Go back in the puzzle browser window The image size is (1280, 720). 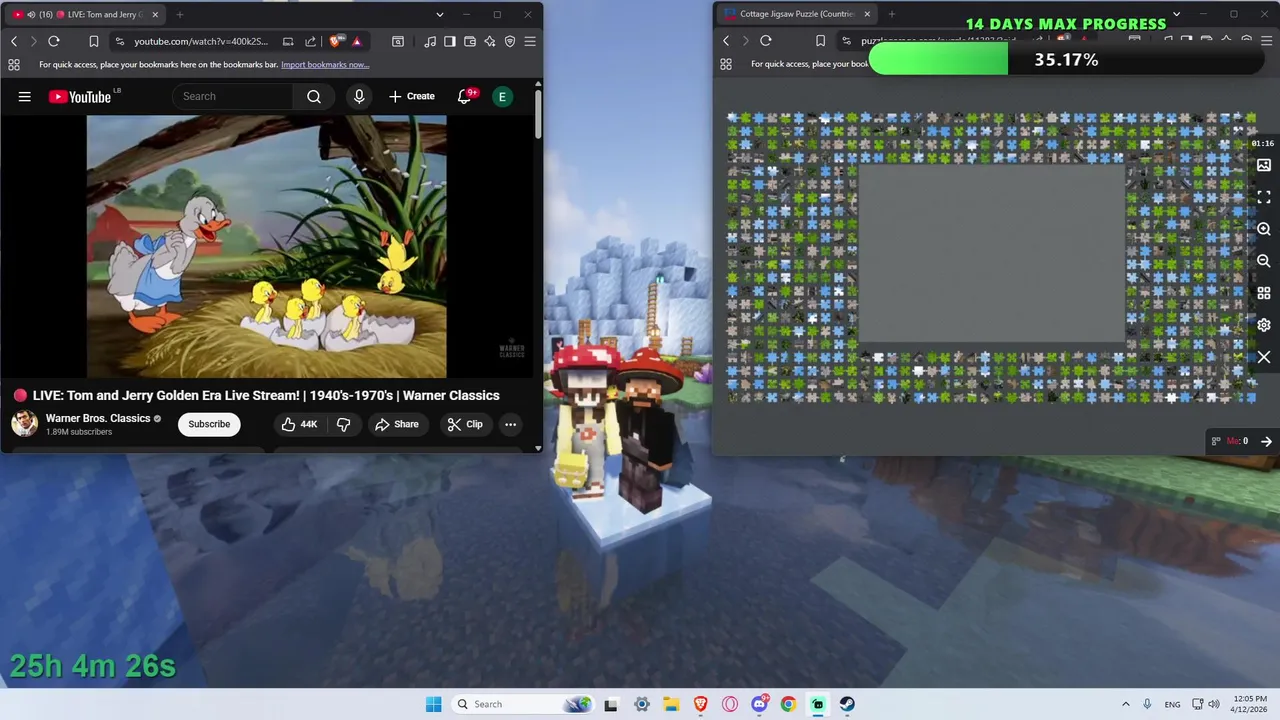point(726,41)
